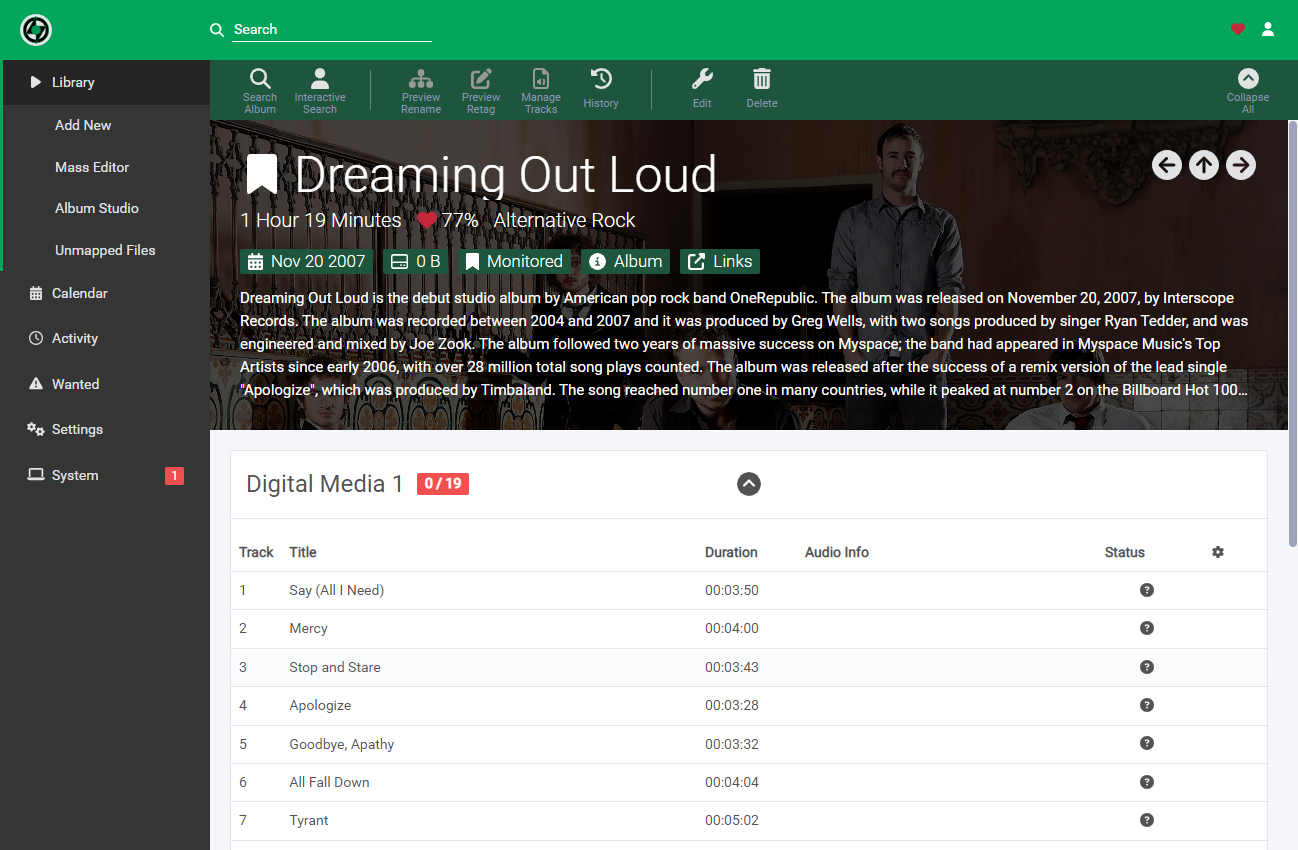Click the Mercy track title
Image resolution: width=1298 pixels, height=850 pixels.
308,628
